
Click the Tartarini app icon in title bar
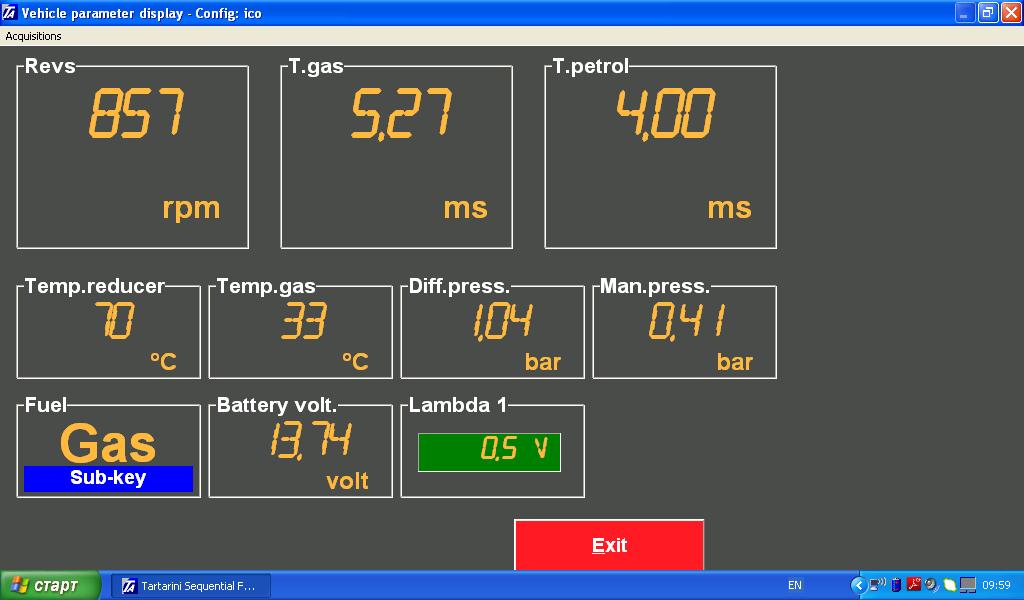pyautogui.click(x=10, y=14)
